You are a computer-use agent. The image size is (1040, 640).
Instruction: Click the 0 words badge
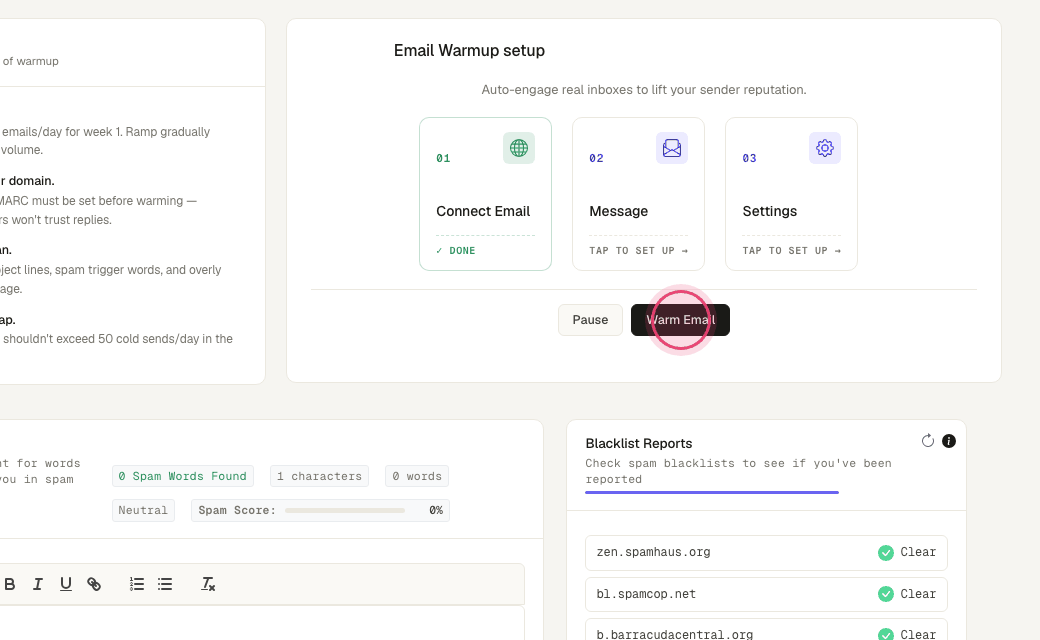click(417, 476)
